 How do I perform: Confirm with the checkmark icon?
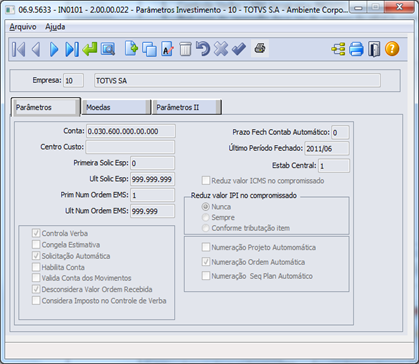[239, 49]
